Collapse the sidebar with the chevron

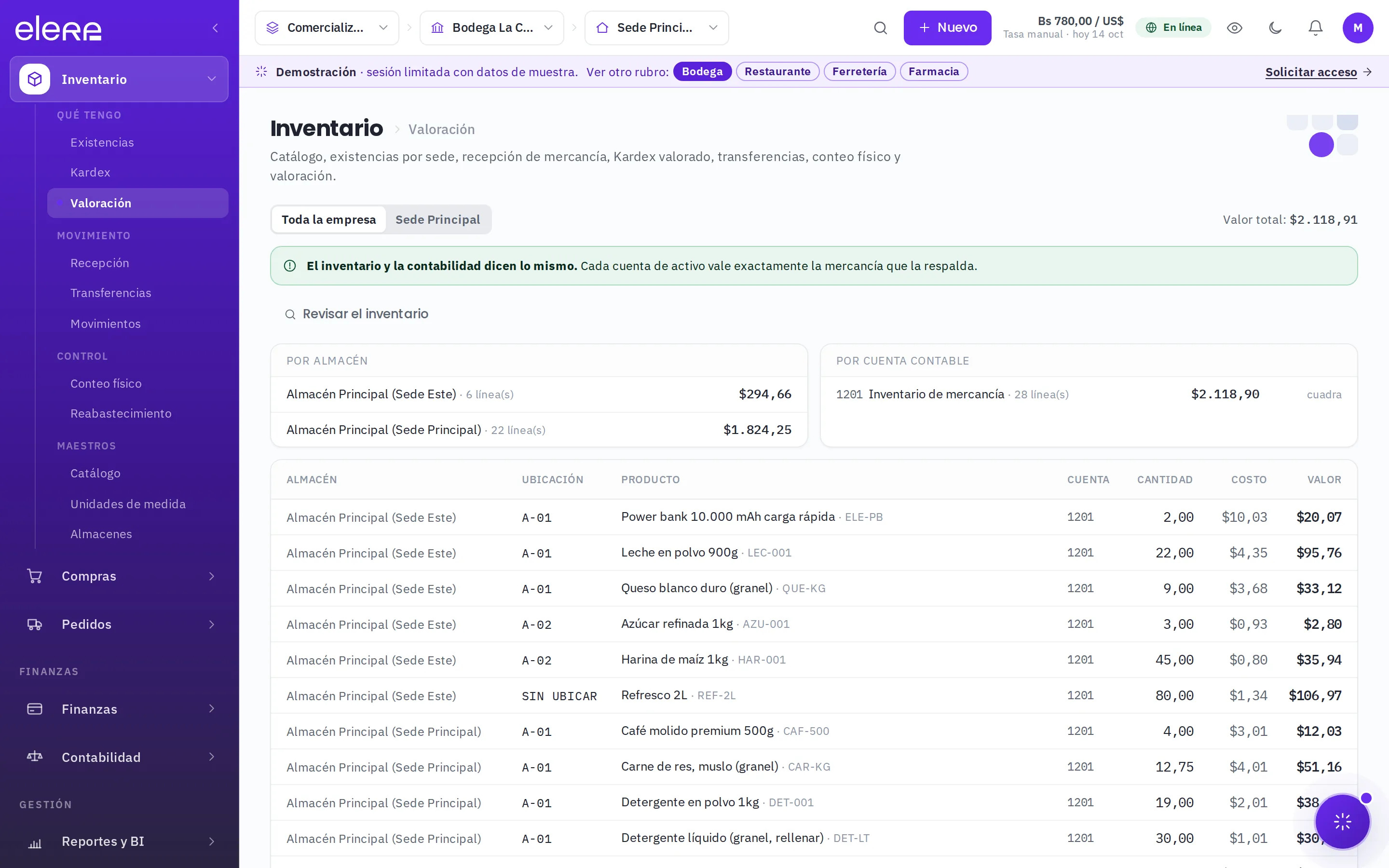click(215, 27)
